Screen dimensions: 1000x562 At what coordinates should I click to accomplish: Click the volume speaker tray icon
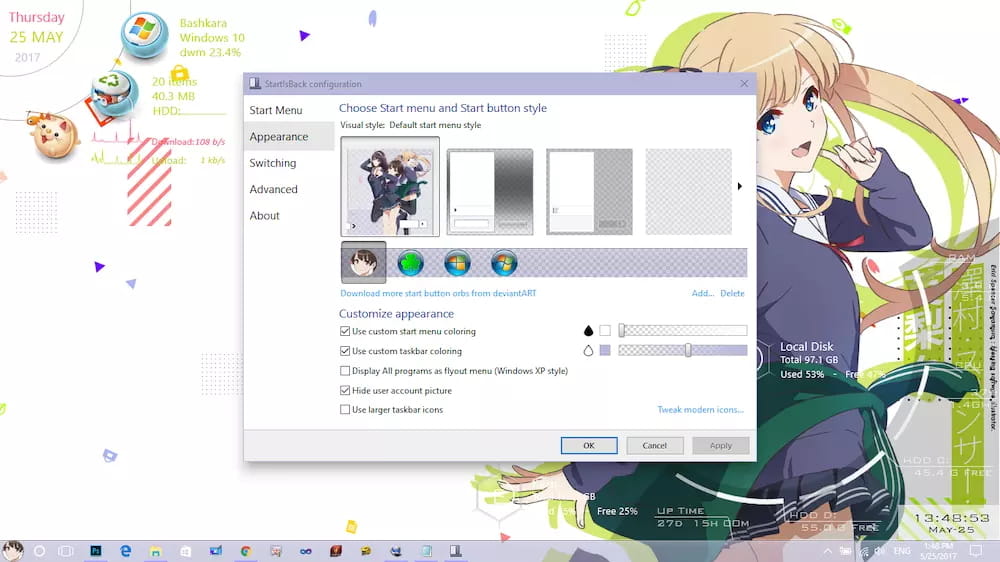coord(881,551)
